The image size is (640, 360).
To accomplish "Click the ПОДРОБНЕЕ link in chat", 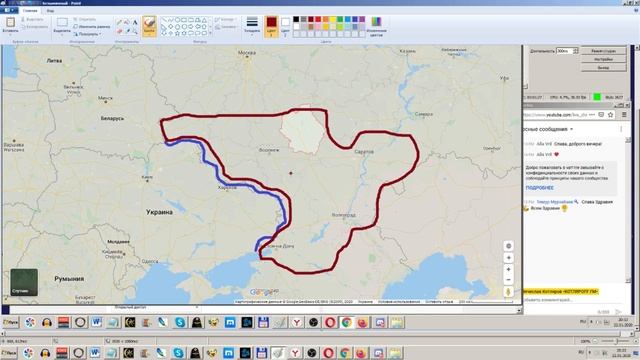I will (x=540, y=188).
